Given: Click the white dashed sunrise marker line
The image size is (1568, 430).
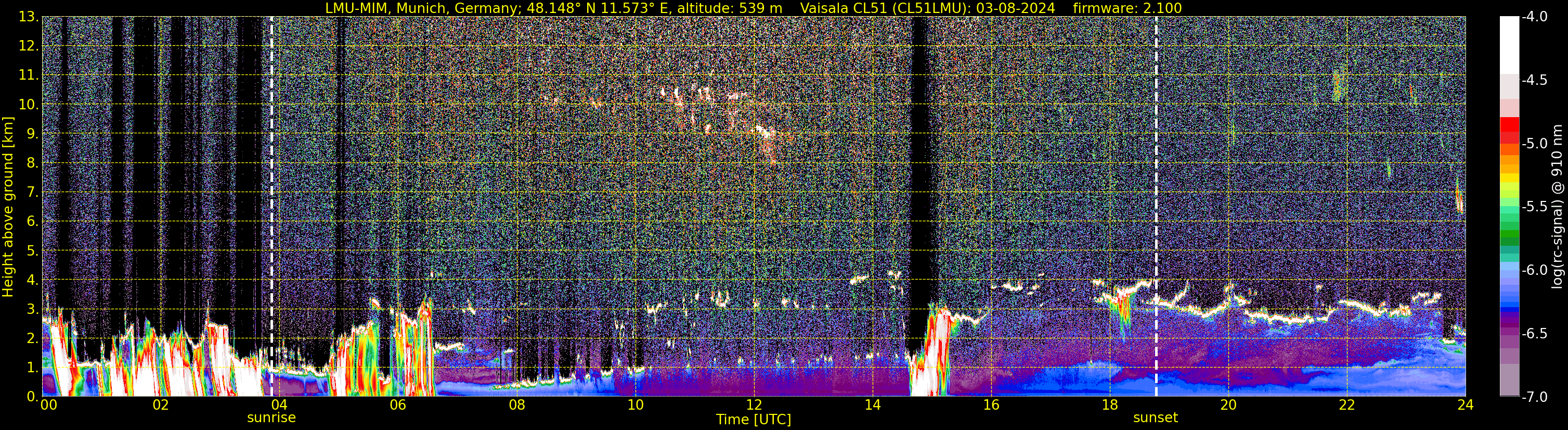Looking at the screenshot, I should [271, 207].
